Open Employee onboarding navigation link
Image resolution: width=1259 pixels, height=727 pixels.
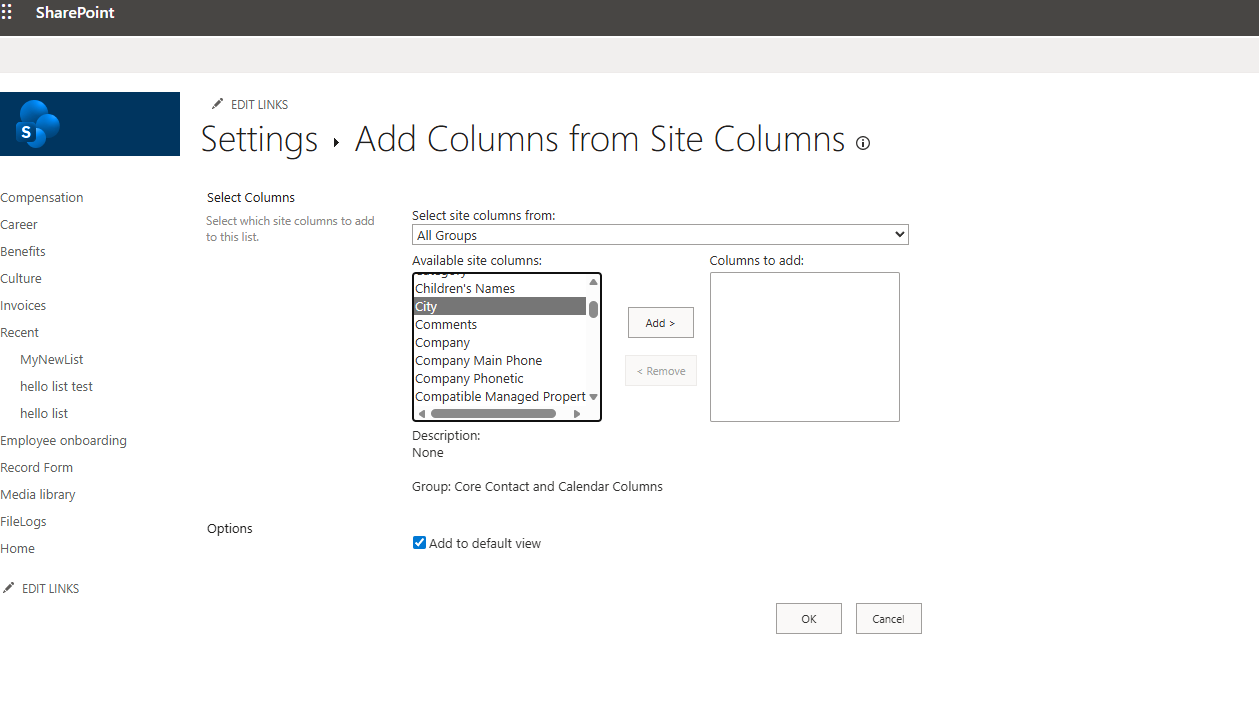(63, 441)
